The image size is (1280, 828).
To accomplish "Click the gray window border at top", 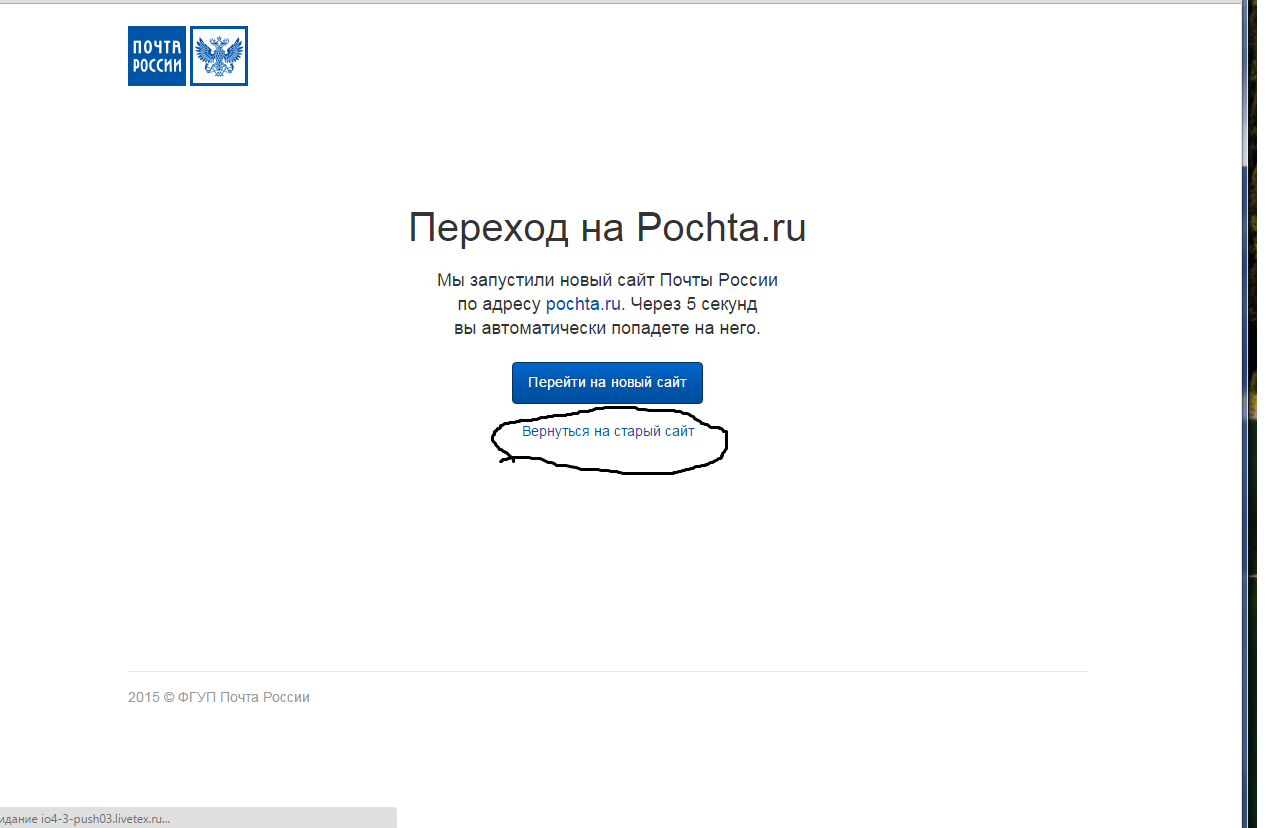I will pyautogui.click(x=600, y=2).
